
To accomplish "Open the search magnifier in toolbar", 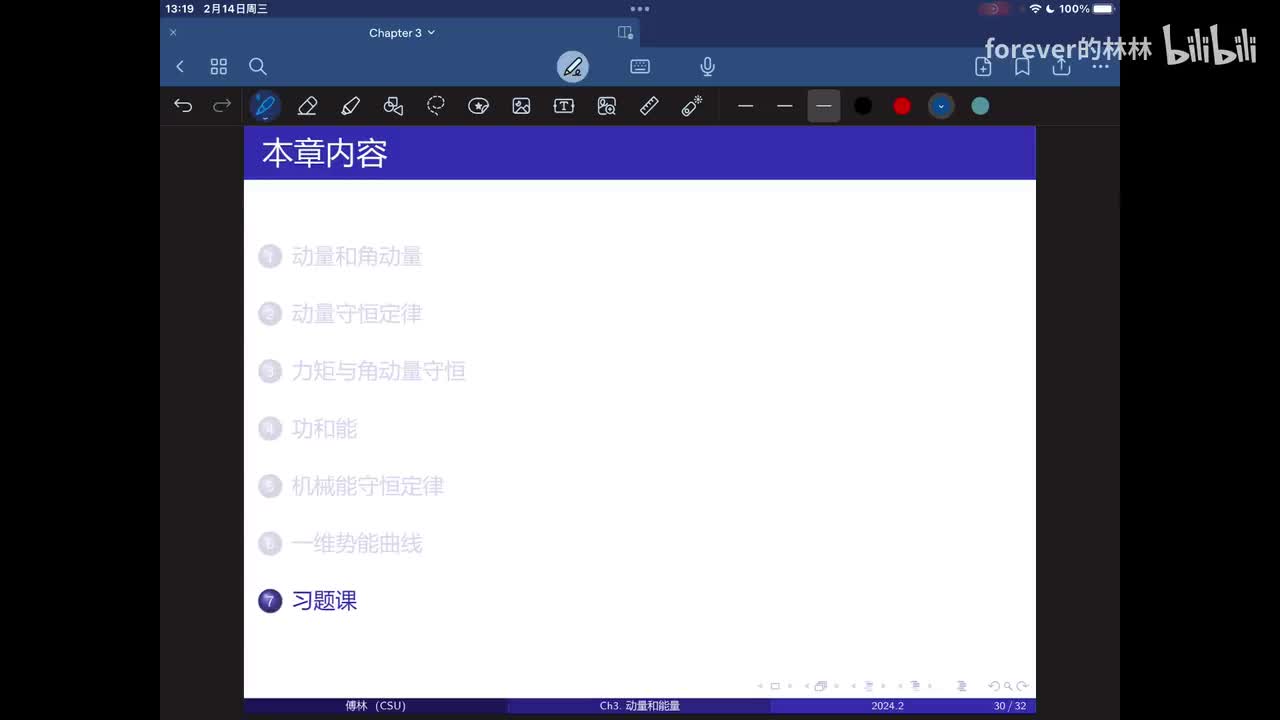I will [x=258, y=67].
